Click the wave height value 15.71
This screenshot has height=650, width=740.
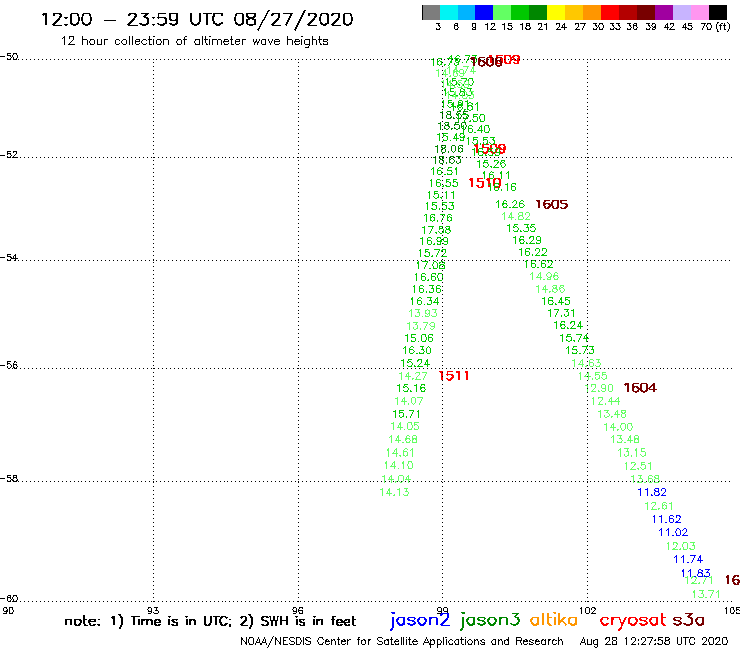(406, 414)
